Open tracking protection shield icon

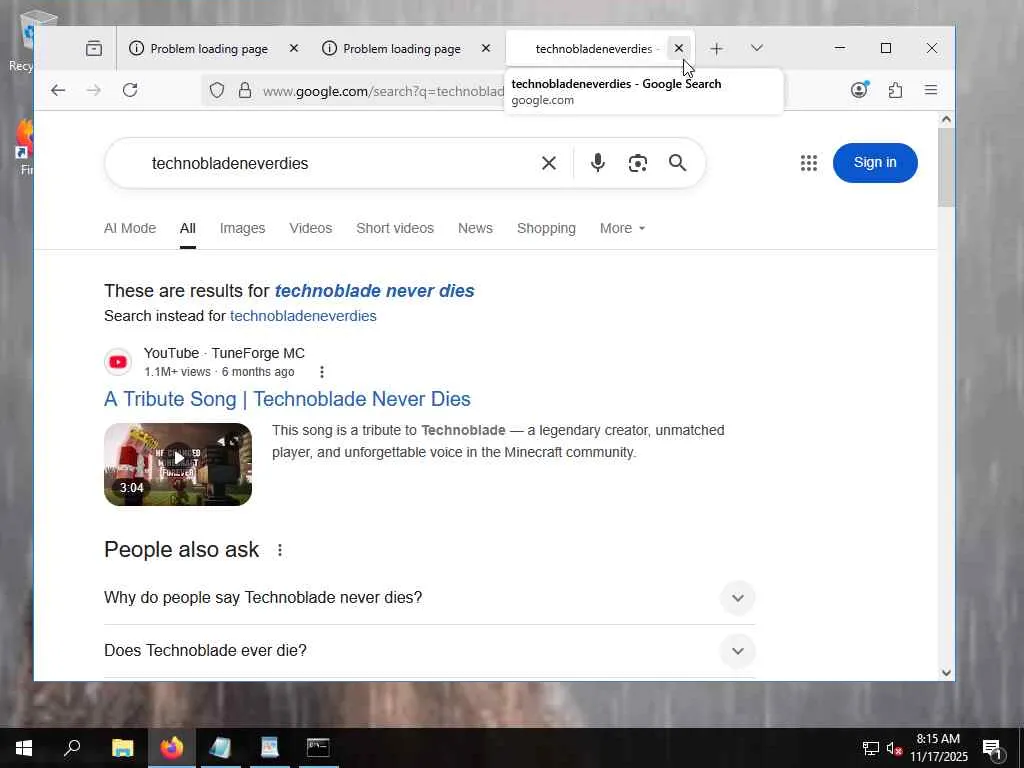(x=217, y=90)
